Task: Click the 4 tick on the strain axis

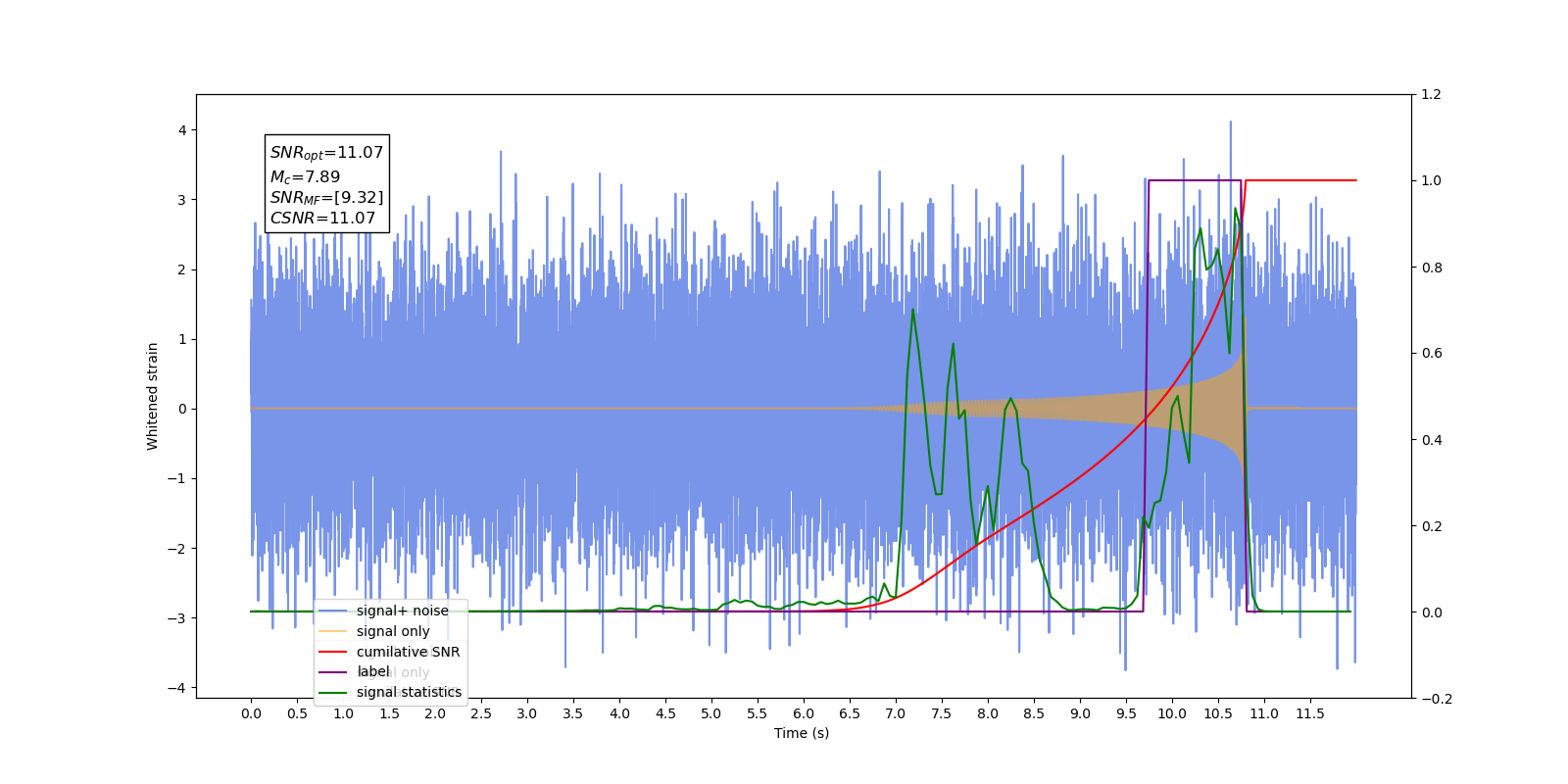Action: pyautogui.click(x=181, y=130)
